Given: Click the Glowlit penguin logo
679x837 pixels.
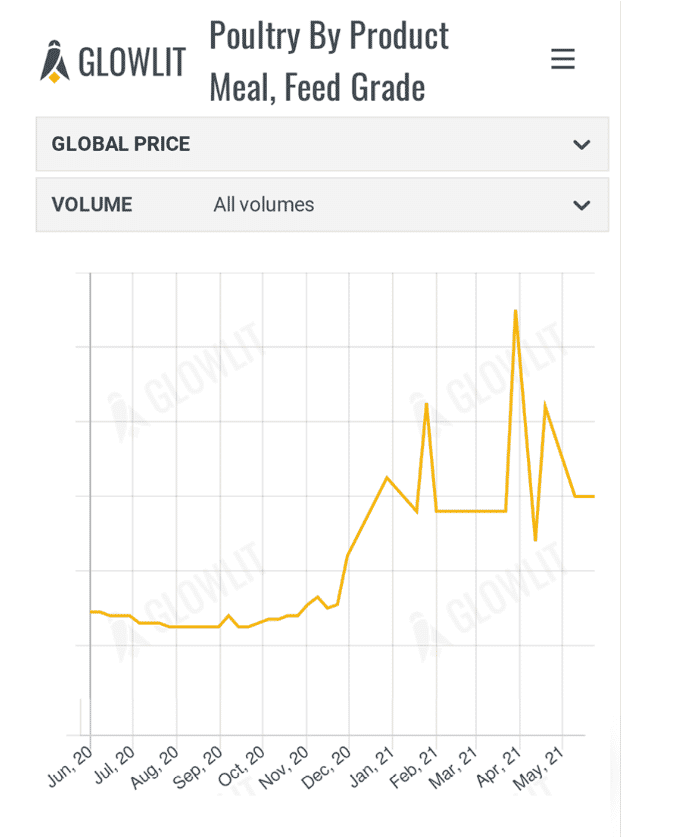Looking at the screenshot, I should click(53, 58).
